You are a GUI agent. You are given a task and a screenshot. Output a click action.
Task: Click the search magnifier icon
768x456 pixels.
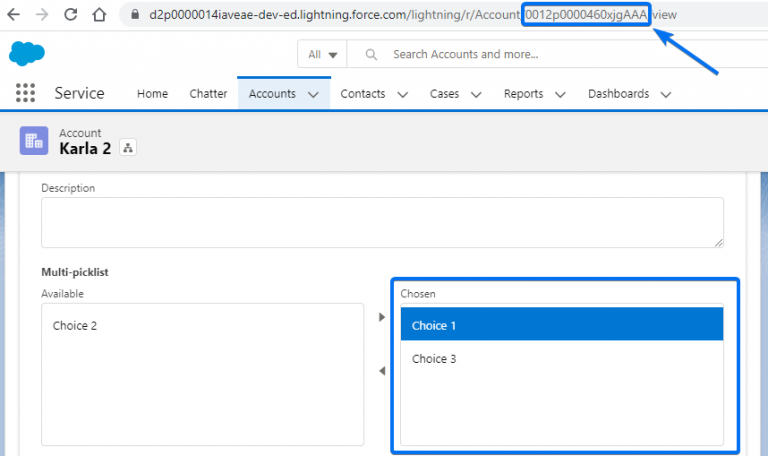371,54
